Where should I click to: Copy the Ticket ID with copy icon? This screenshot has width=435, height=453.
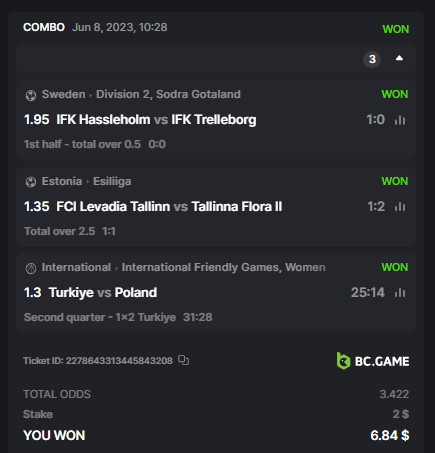pyautogui.click(x=183, y=360)
